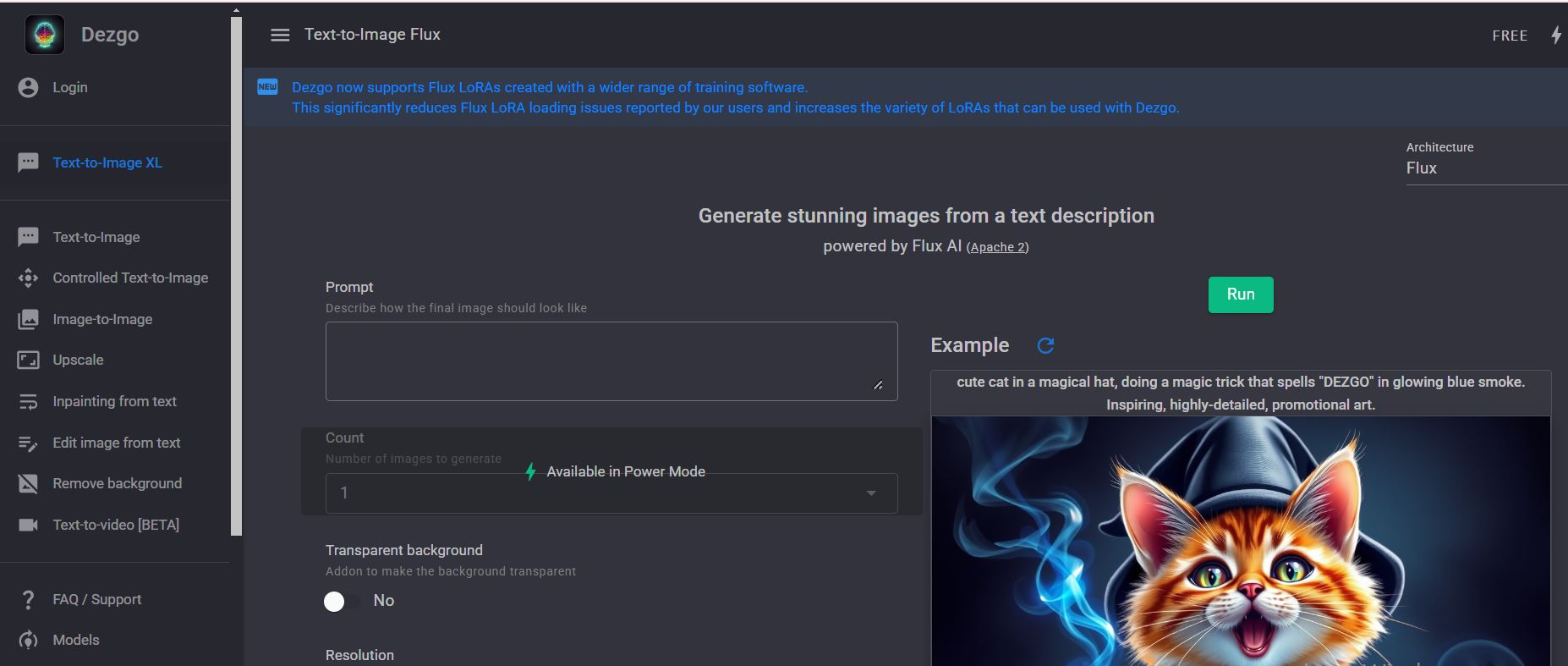
Task: Click the Login account icon
Action: pos(28,87)
